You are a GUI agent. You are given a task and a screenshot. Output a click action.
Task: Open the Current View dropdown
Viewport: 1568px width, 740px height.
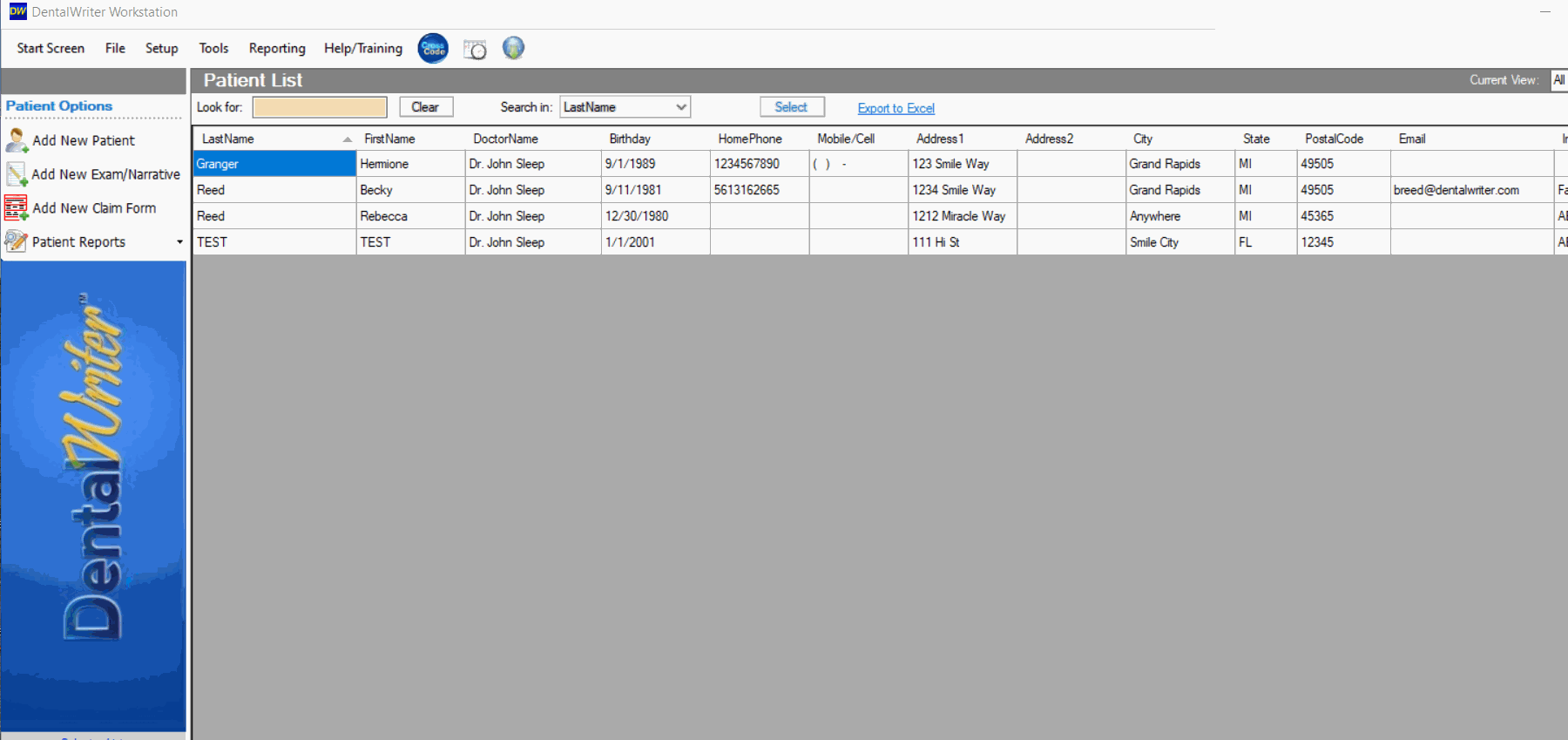[x=1559, y=80]
